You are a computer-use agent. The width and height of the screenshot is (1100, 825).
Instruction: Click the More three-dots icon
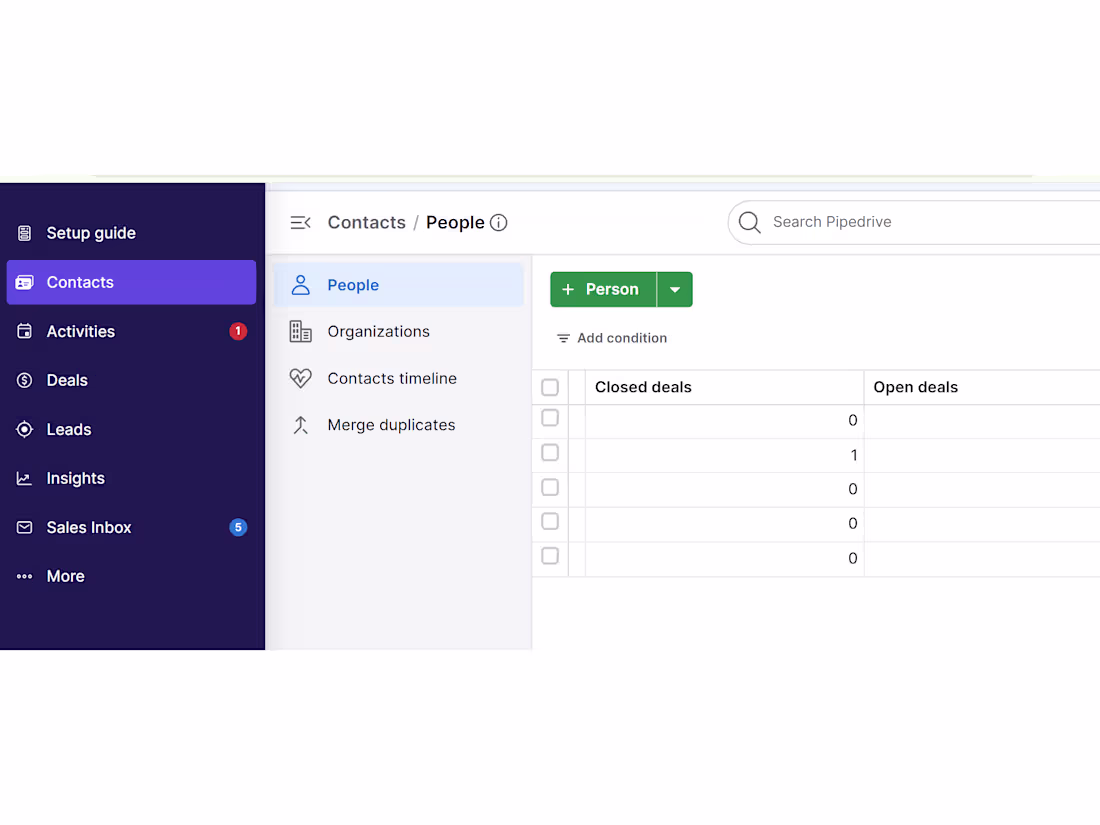[x=25, y=577]
